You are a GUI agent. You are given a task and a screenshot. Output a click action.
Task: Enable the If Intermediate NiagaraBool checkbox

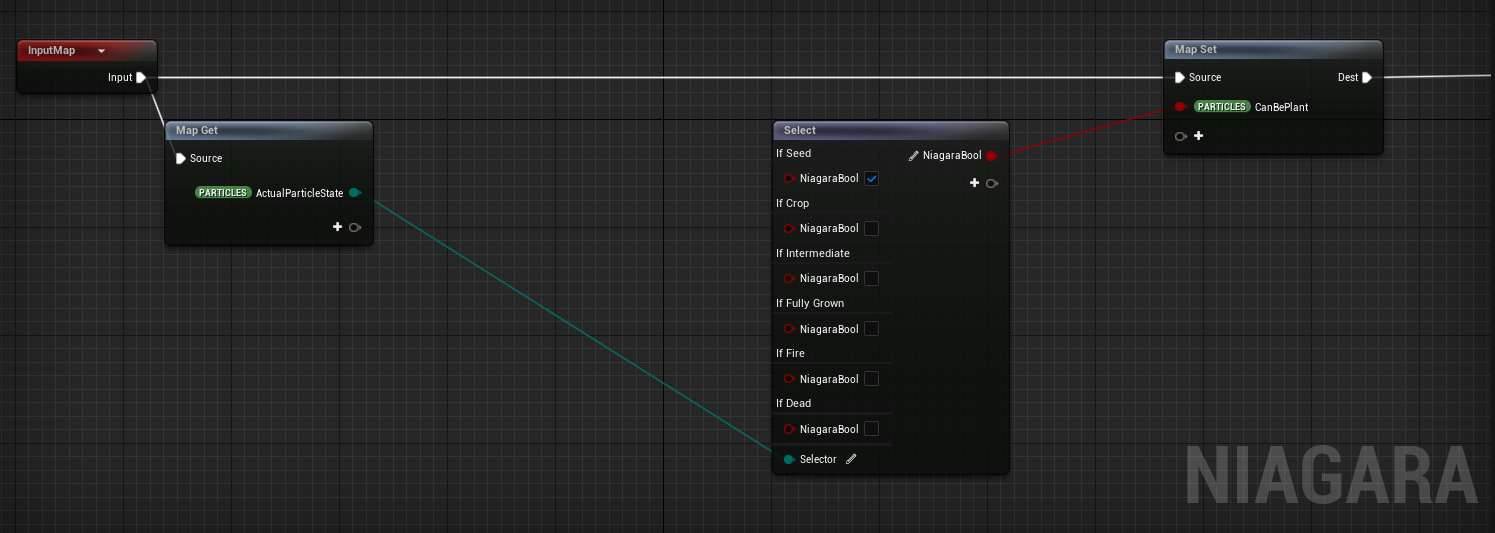[871, 279]
